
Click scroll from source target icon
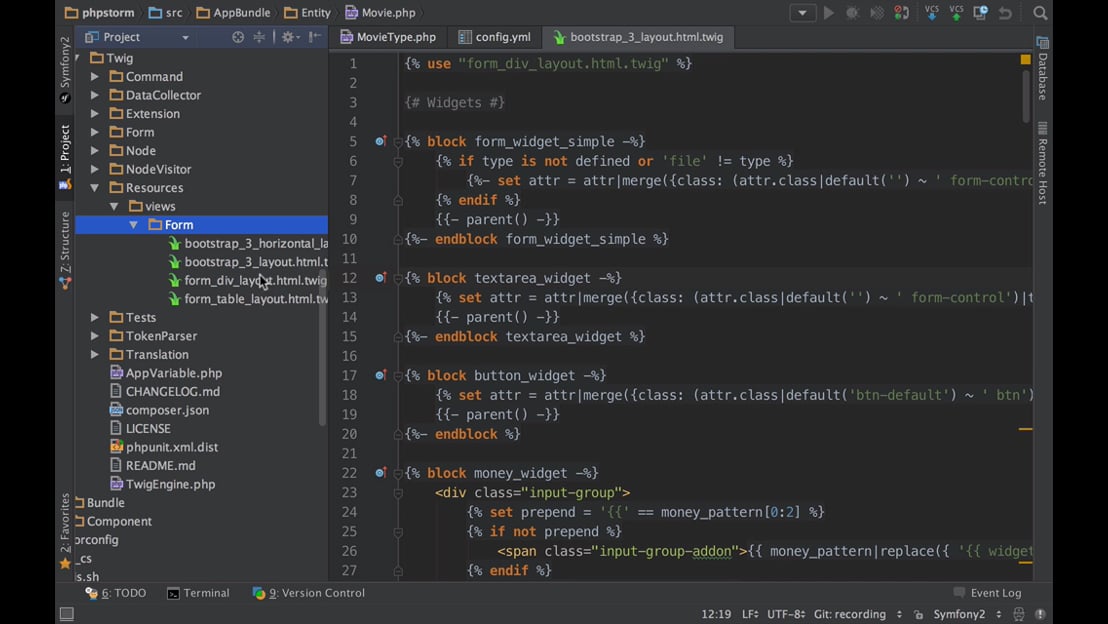coord(238,37)
